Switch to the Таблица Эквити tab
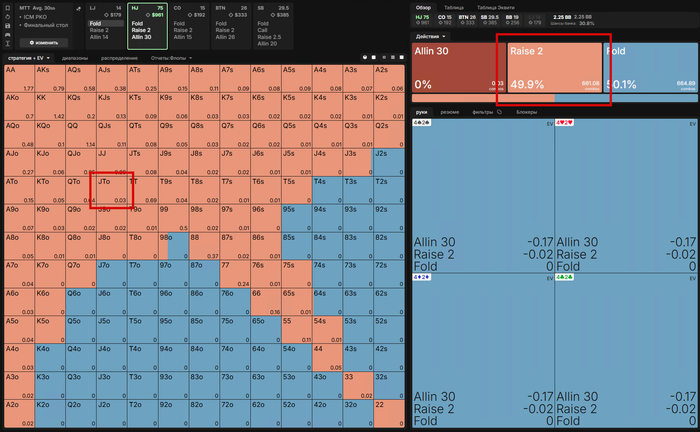 [496, 8]
